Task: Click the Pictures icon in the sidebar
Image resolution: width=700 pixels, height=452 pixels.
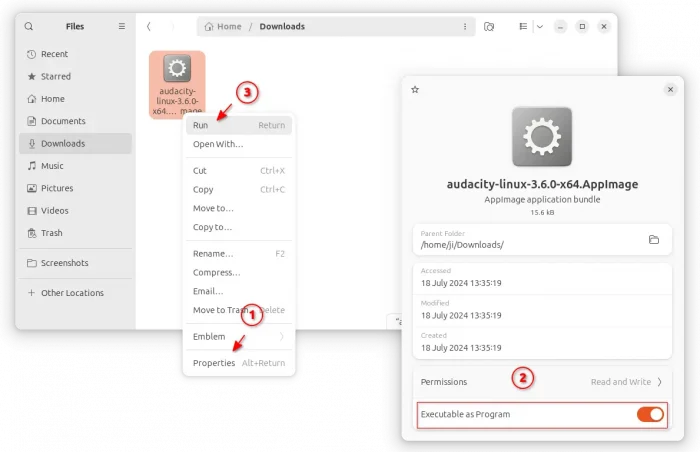Action: pos(31,188)
